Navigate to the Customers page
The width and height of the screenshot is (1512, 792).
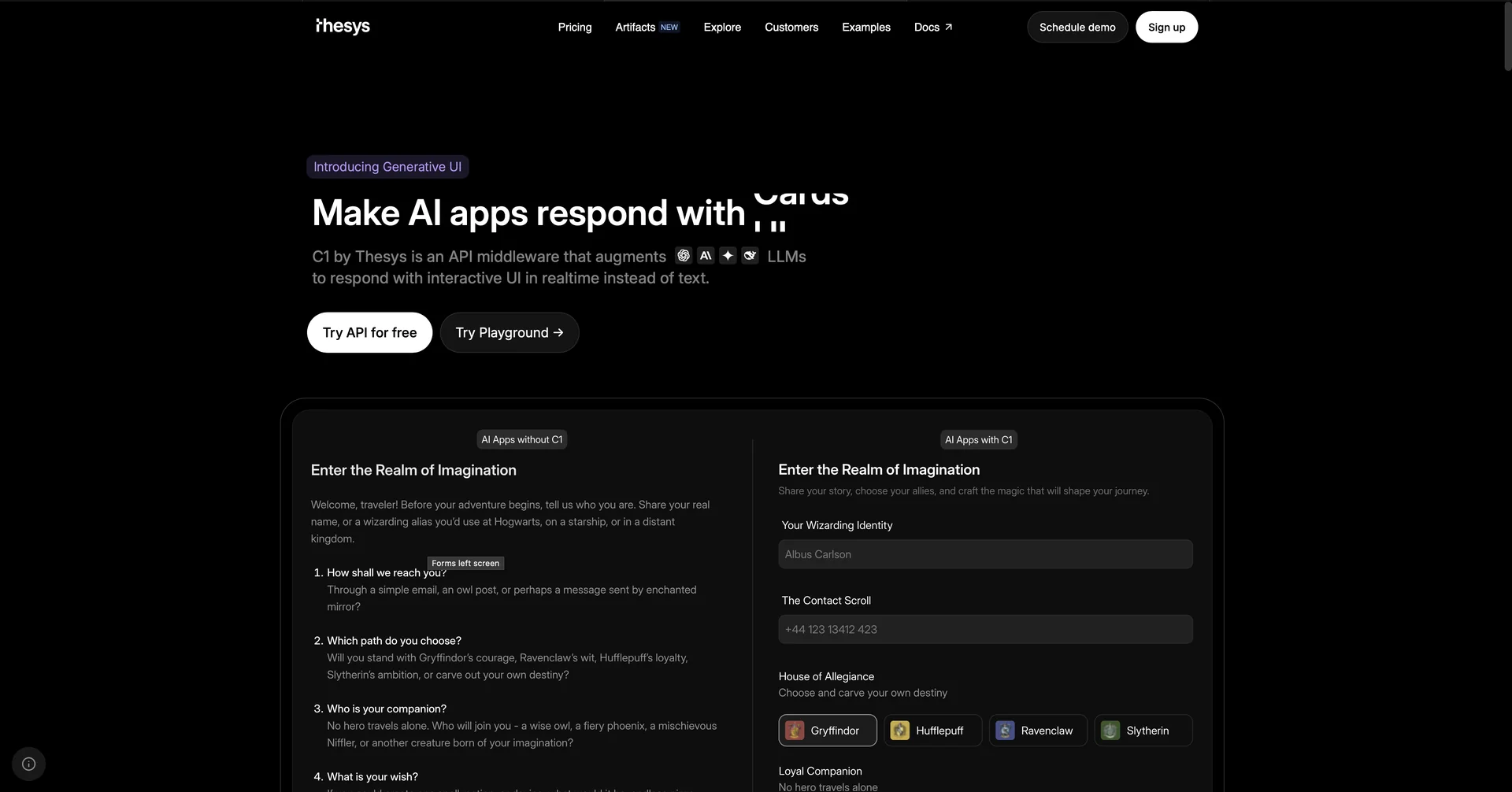[791, 27]
